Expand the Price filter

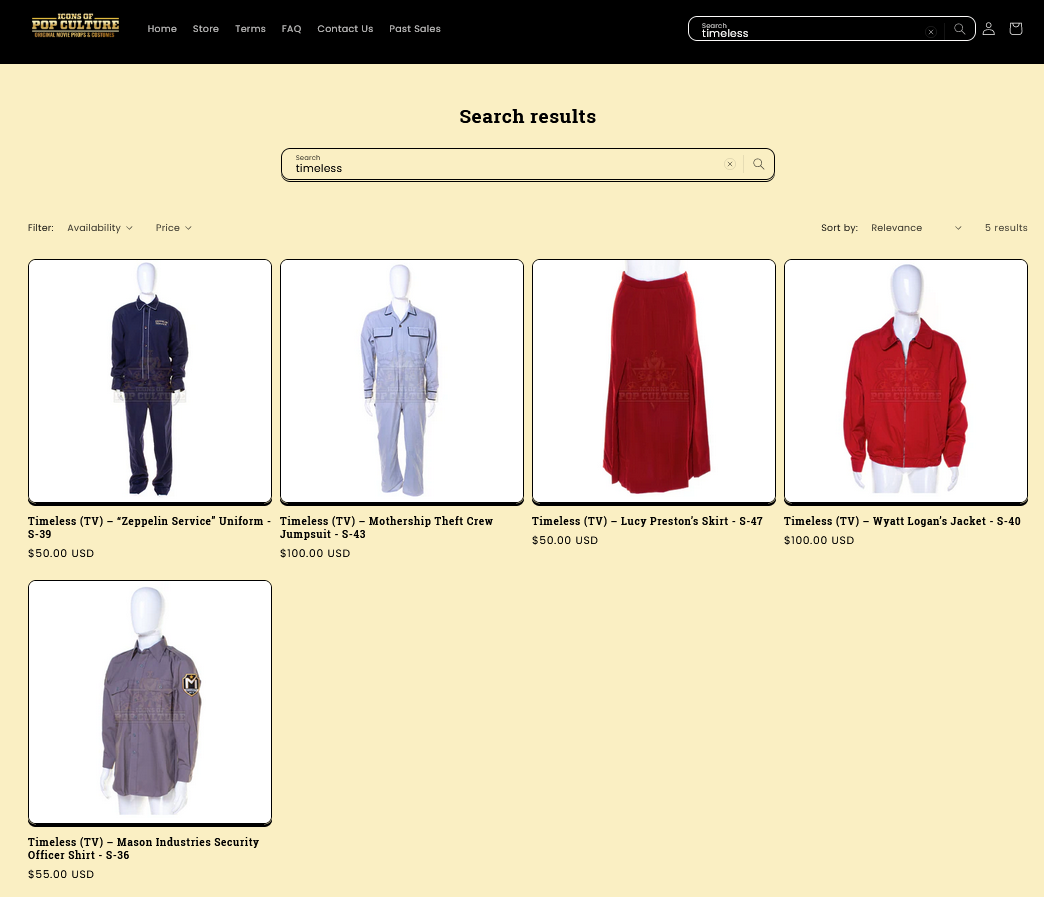click(x=173, y=228)
